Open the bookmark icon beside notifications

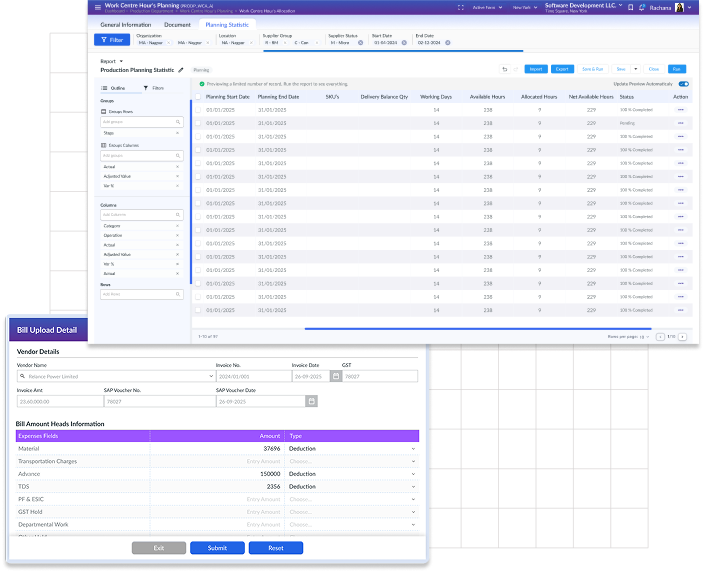(630, 8)
